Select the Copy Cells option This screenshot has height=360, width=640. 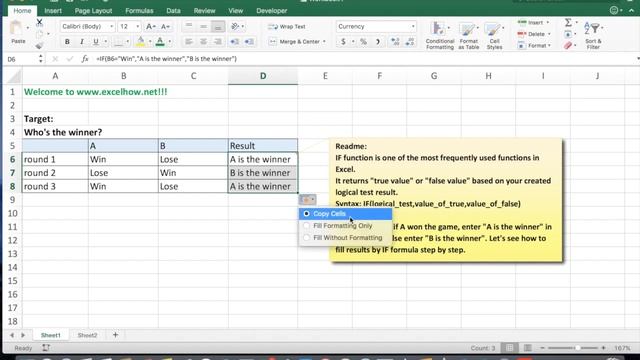(345, 214)
